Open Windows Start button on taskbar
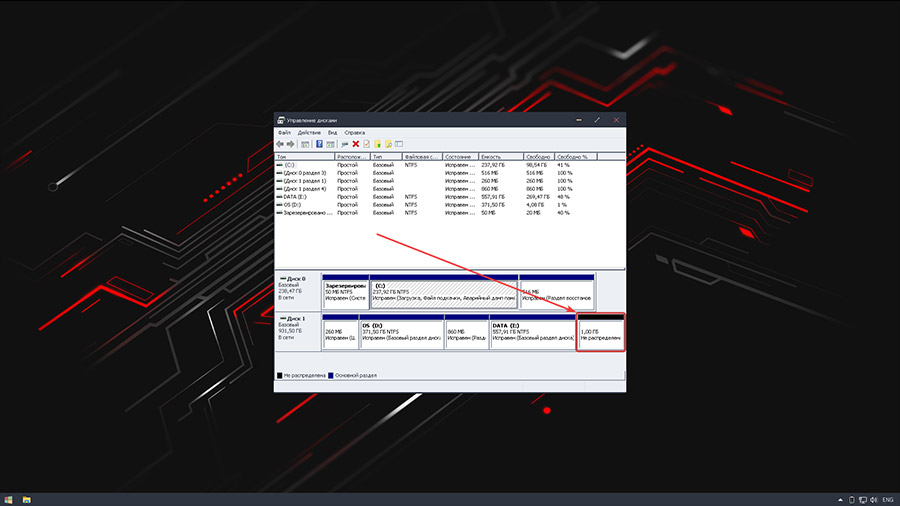The image size is (900, 506). coord(8,498)
